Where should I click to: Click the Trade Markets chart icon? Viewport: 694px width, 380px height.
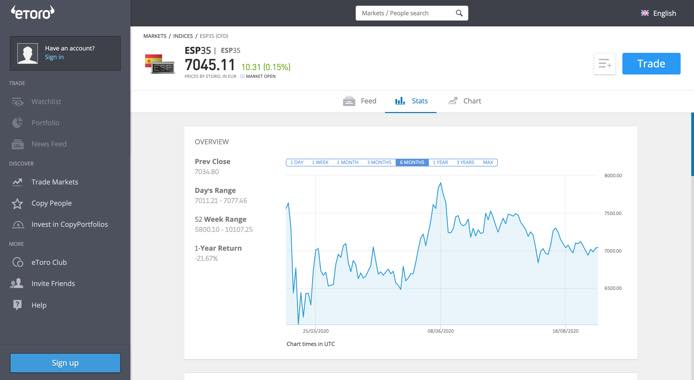[17, 182]
